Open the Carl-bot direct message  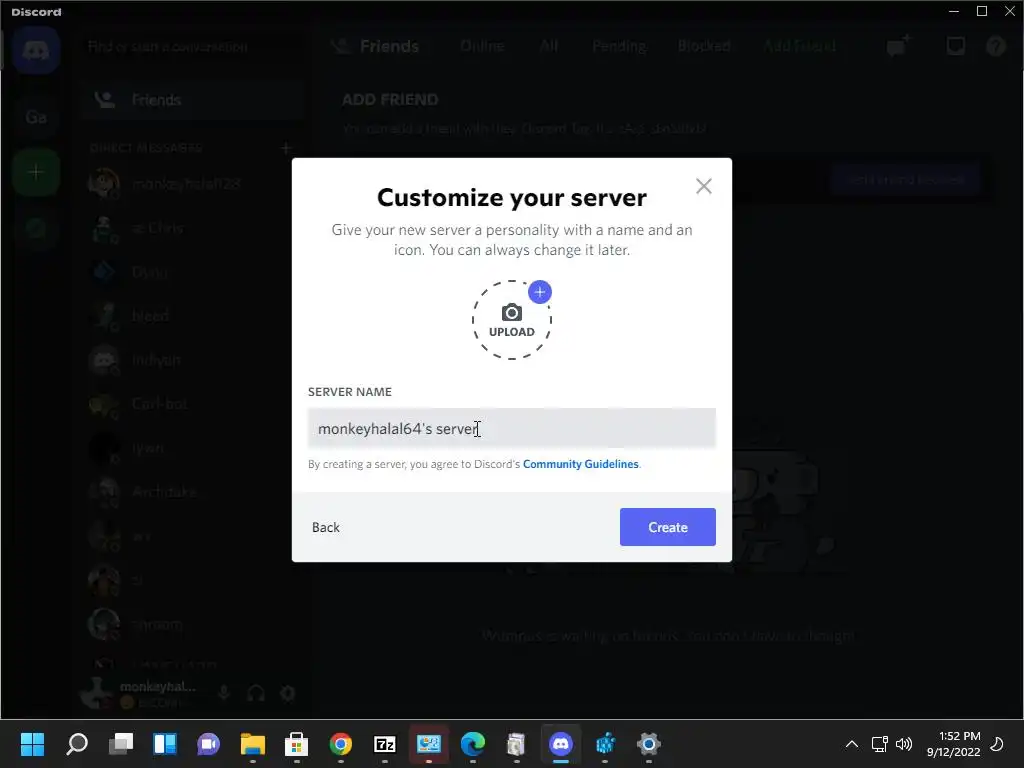click(x=193, y=404)
